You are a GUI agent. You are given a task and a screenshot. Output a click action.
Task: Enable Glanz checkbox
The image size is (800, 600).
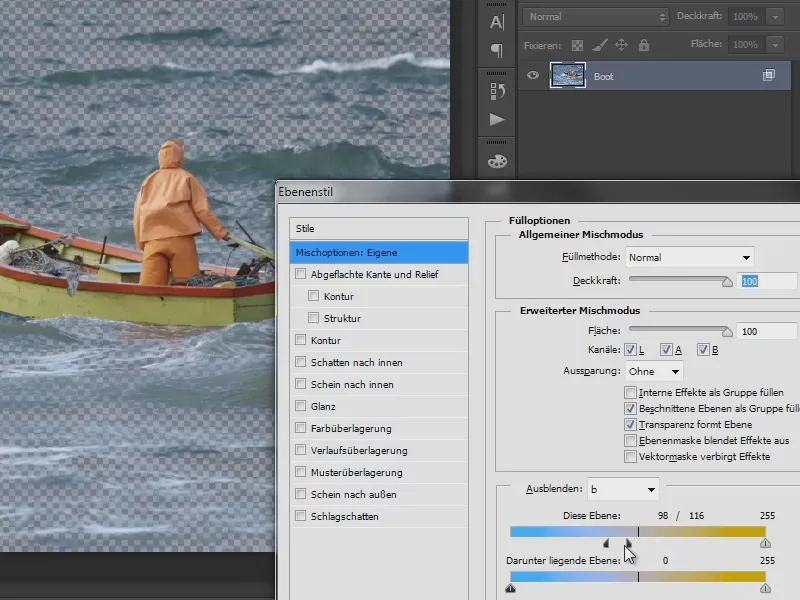[301, 406]
